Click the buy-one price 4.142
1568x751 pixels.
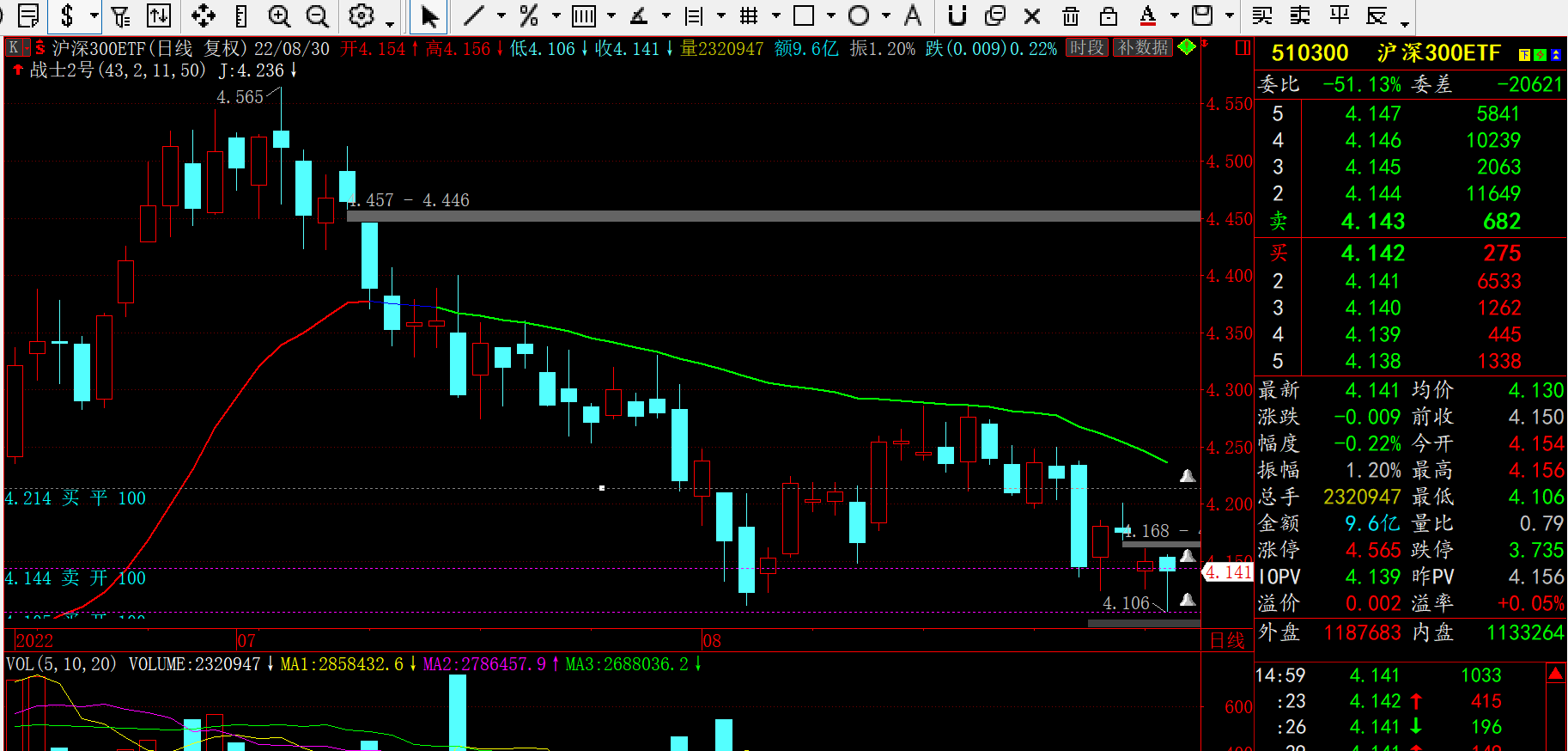(1373, 253)
